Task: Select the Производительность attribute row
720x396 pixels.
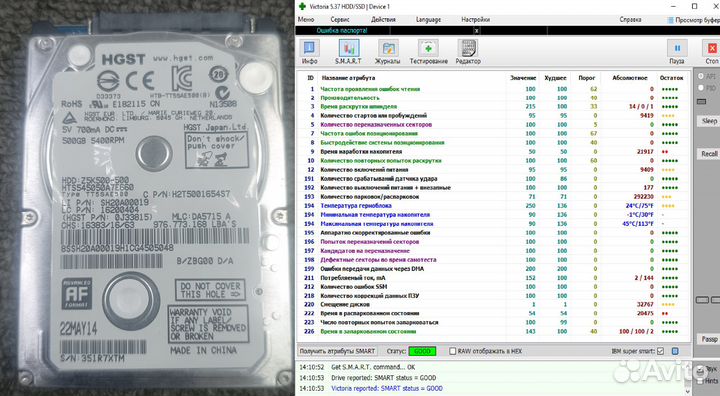Action: tap(493, 98)
